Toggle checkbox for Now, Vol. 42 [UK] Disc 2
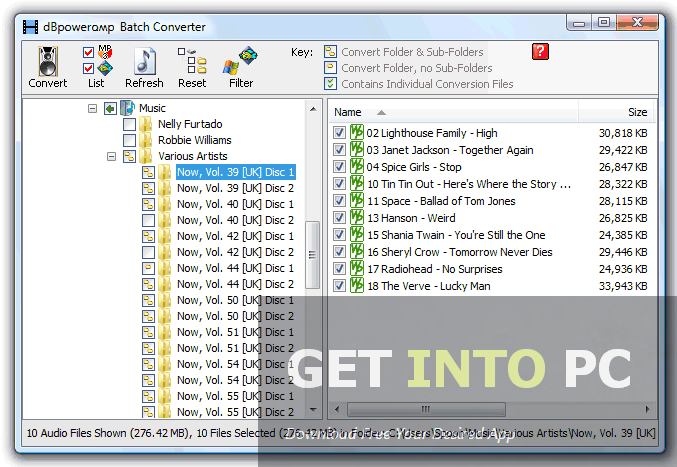The image size is (677, 467). 148,252
